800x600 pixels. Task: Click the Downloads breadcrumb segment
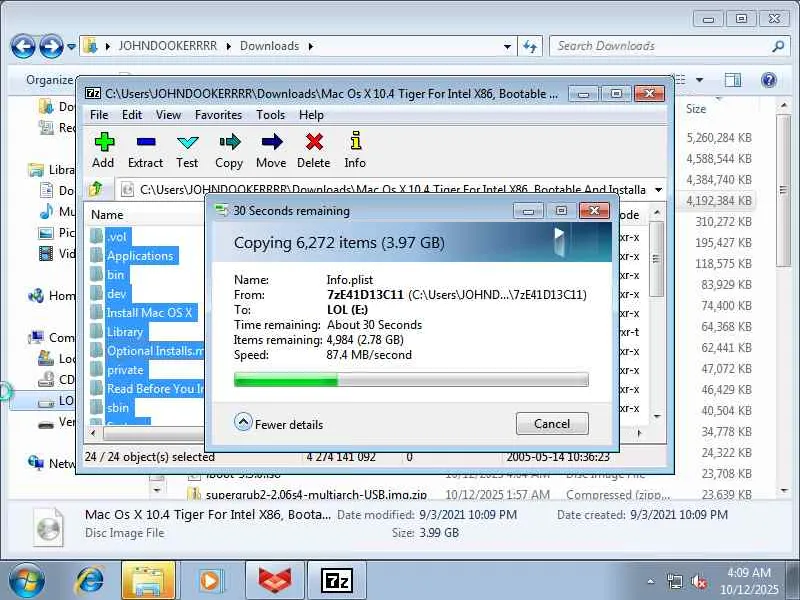tap(269, 46)
